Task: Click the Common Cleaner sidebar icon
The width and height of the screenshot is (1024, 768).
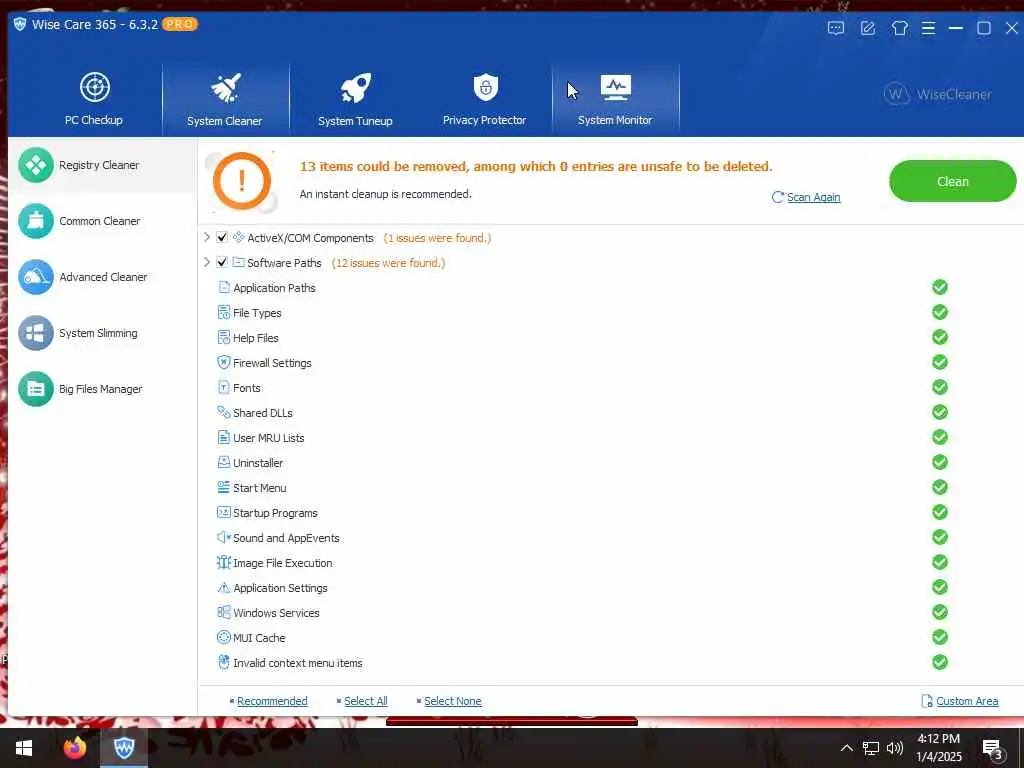Action: (x=36, y=221)
